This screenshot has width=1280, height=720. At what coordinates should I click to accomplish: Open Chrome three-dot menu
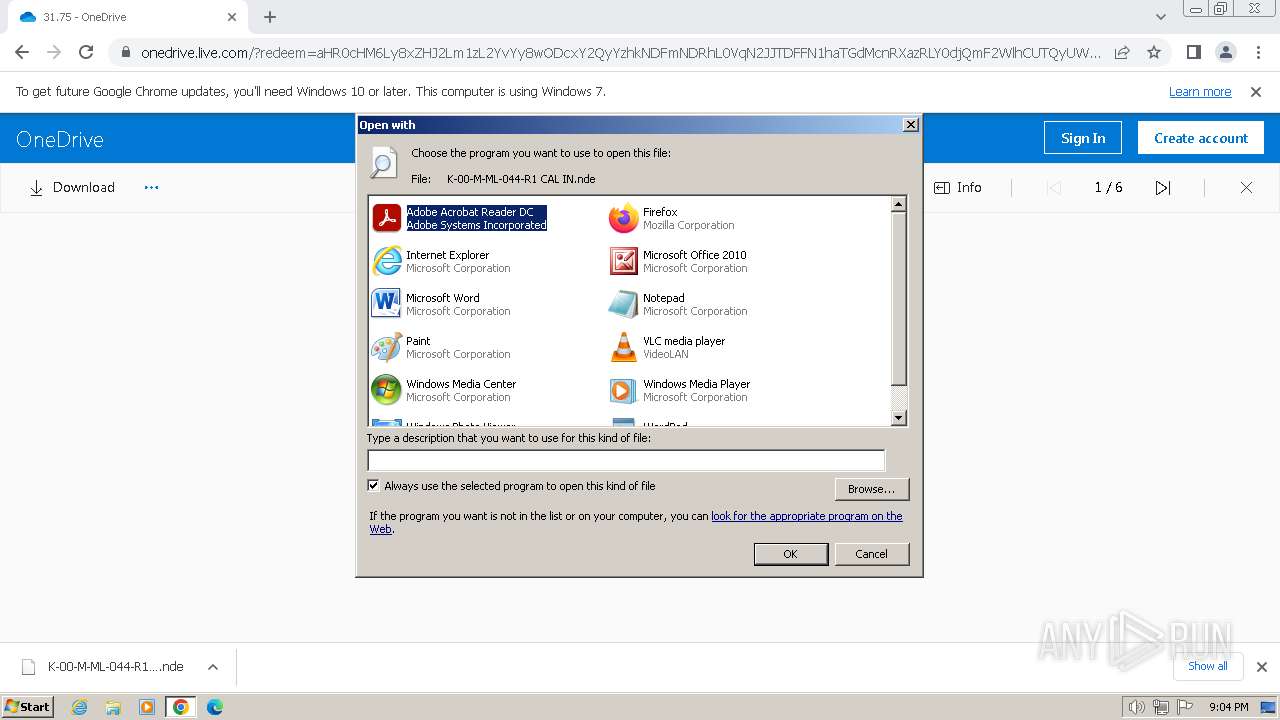(1257, 52)
